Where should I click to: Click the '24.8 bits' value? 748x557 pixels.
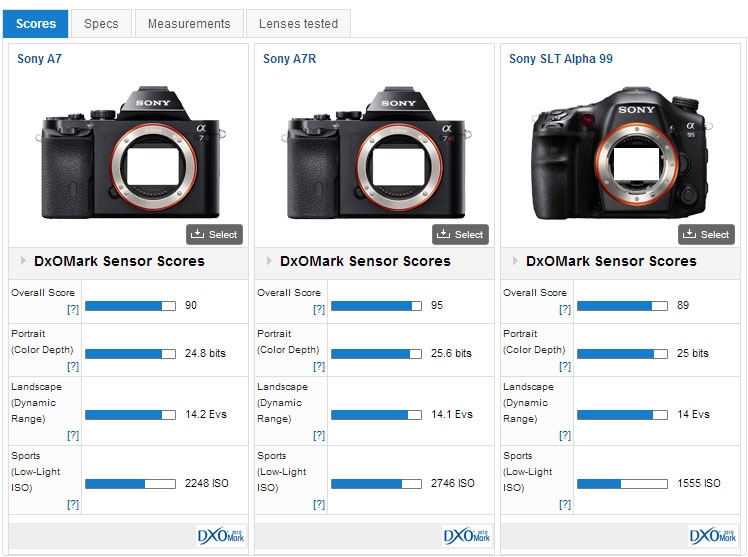205,353
